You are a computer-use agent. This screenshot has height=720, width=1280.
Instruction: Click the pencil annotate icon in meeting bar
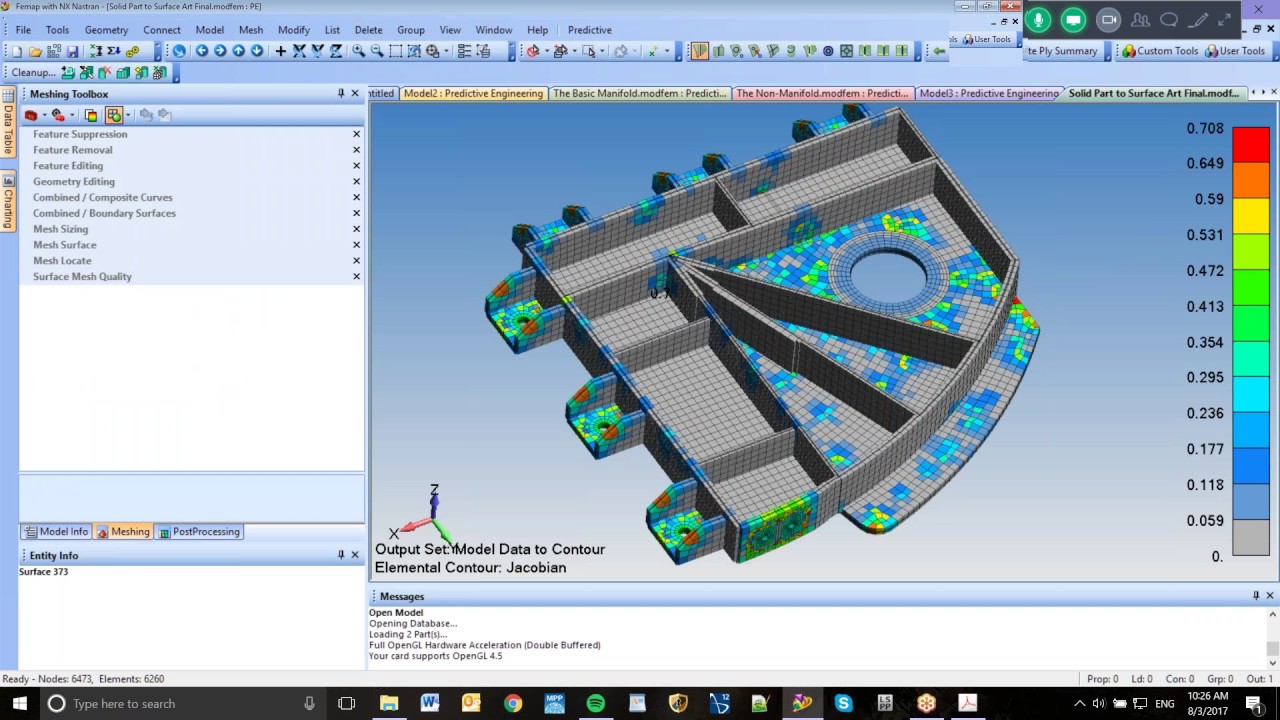point(1198,19)
